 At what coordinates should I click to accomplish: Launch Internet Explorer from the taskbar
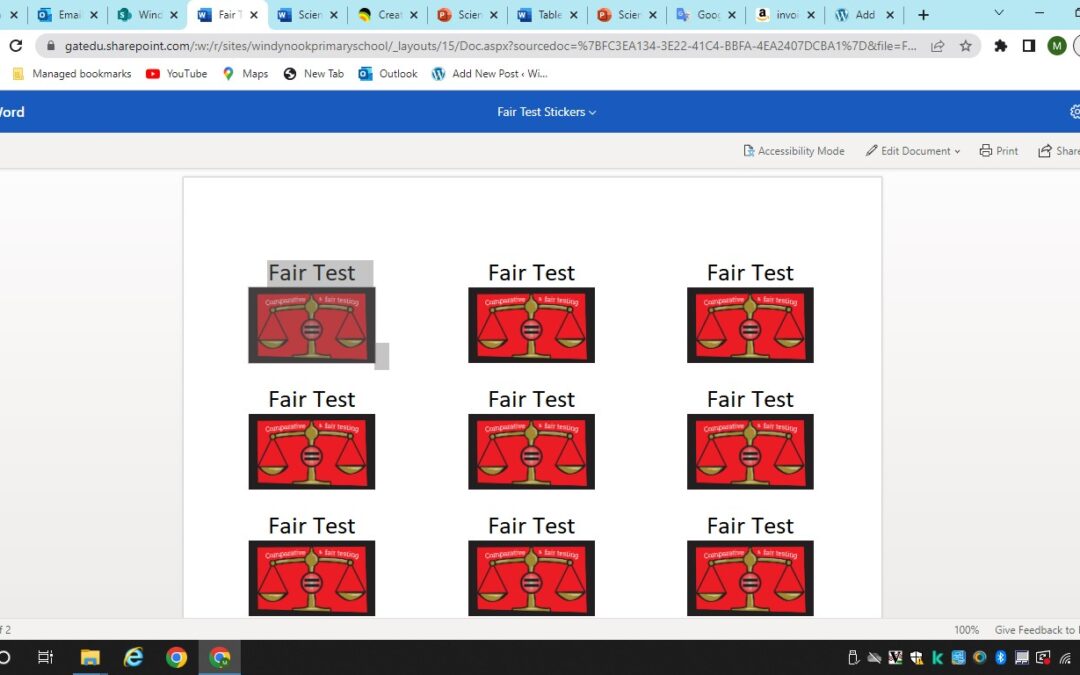pyautogui.click(x=133, y=657)
